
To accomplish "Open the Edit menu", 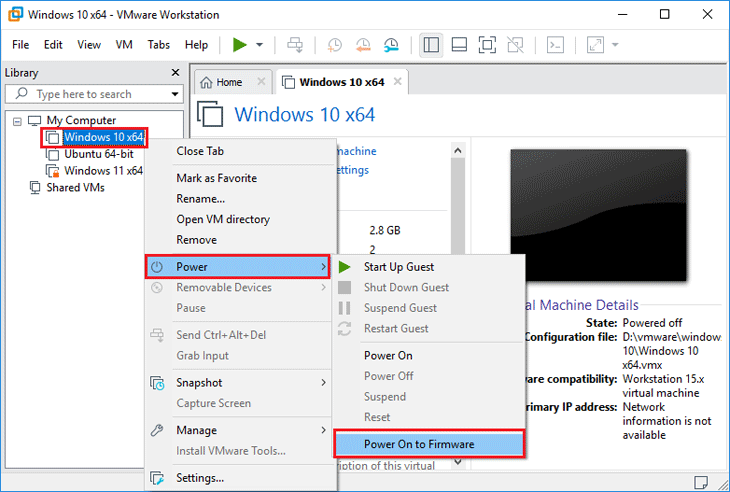I will click(x=53, y=45).
